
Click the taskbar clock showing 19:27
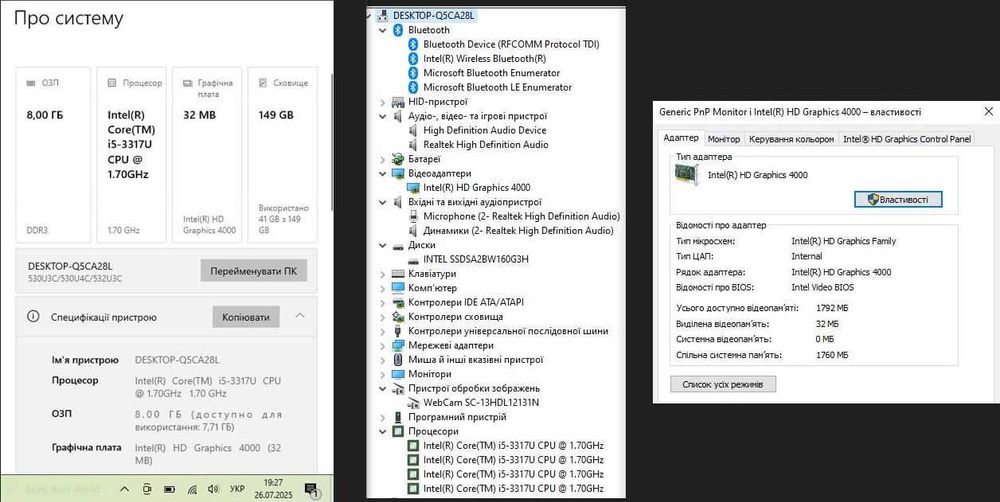(272, 489)
